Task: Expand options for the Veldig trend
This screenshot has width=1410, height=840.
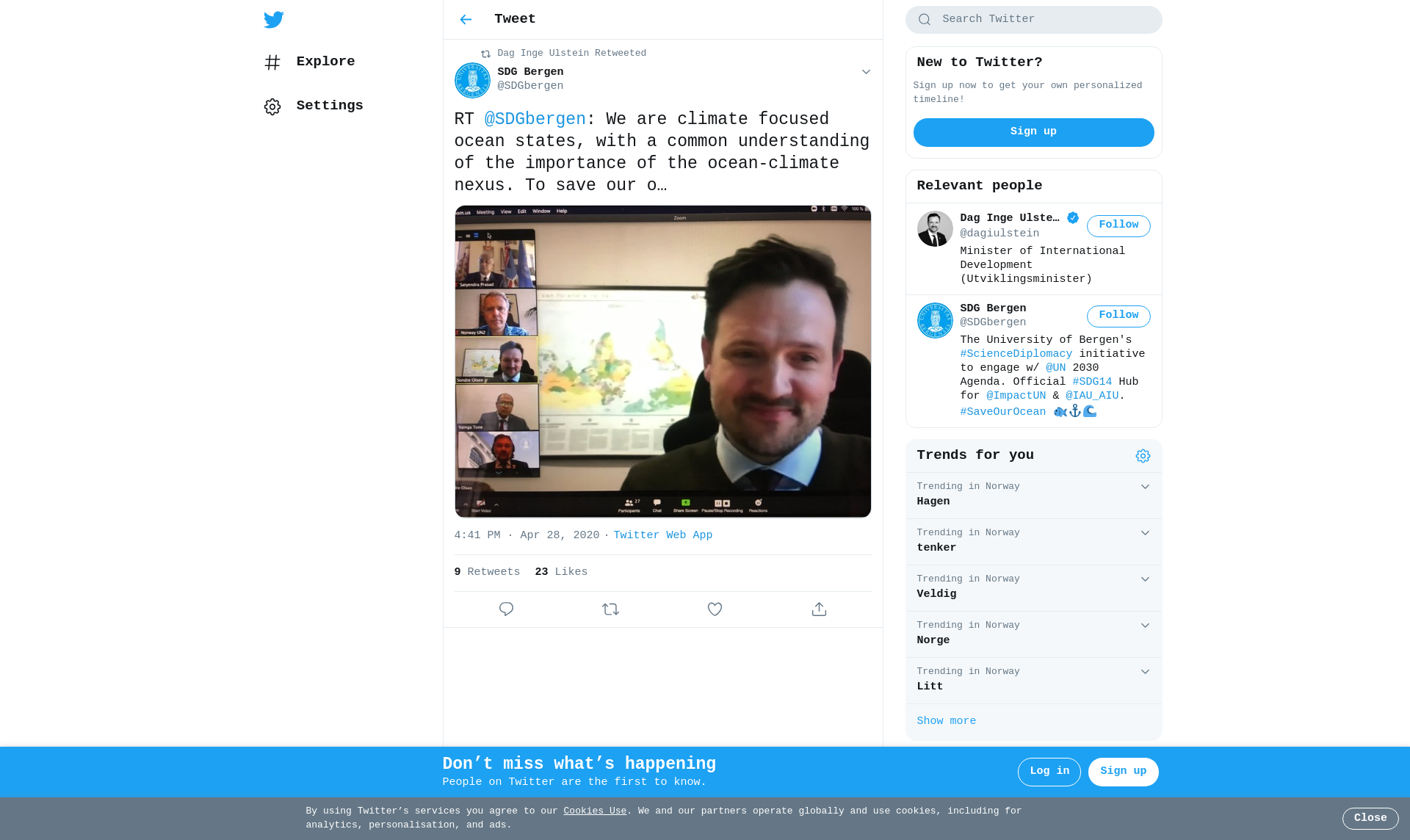Action: [x=1145, y=579]
